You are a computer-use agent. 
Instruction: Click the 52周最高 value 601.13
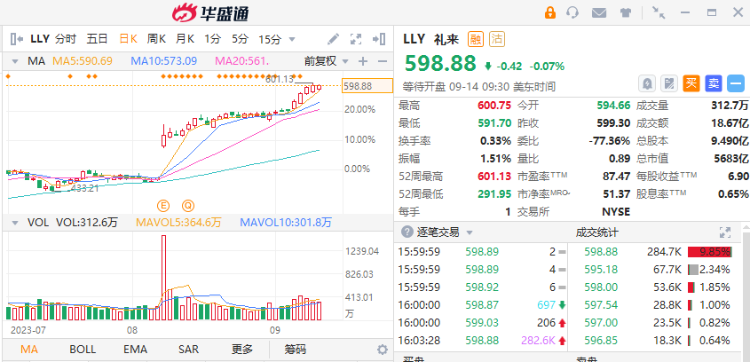pyautogui.click(x=494, y=176)
